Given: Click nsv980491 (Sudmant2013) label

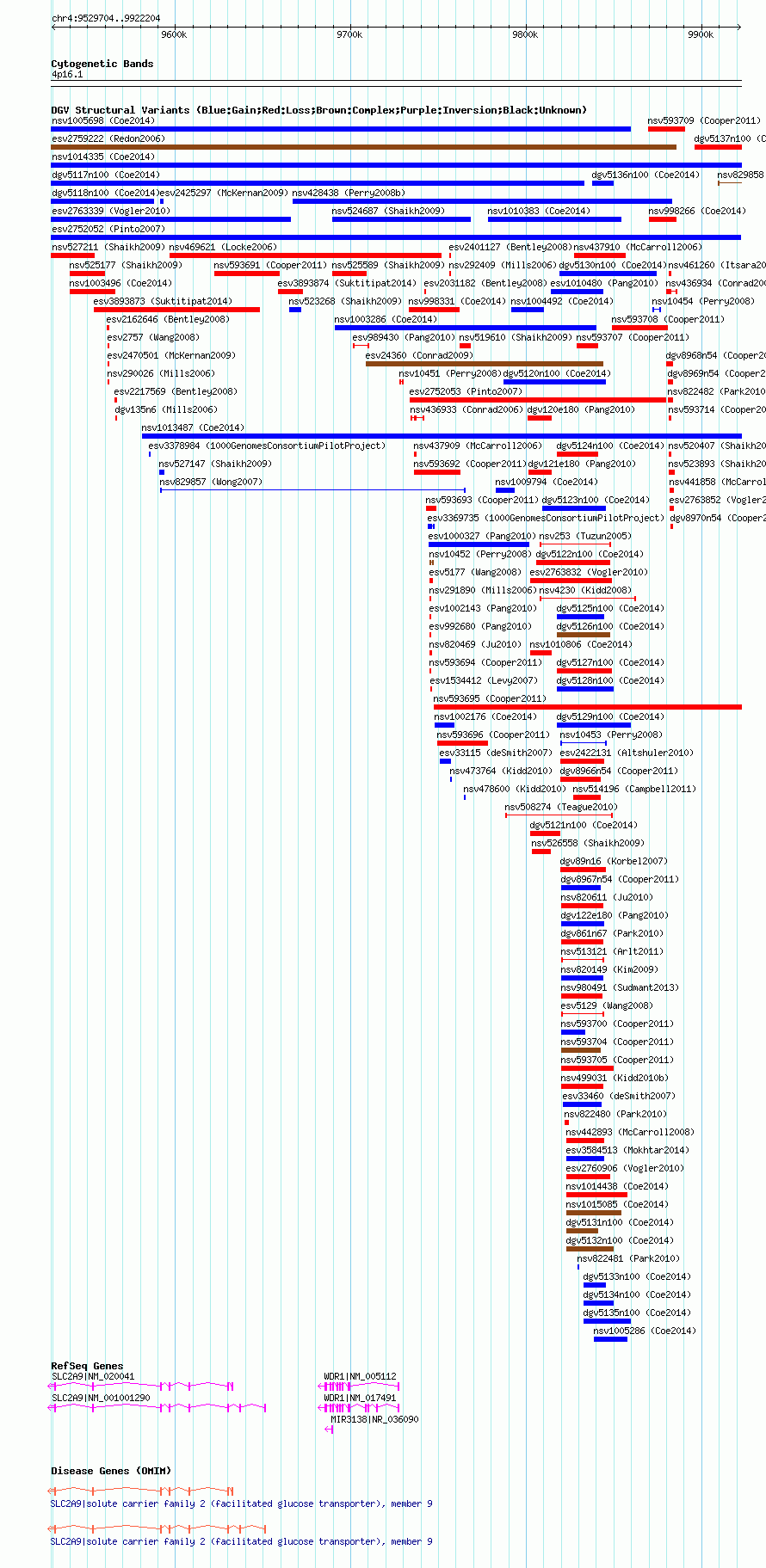Looking at the screenshot, I should pyautogui.click(x=620, y=987).
